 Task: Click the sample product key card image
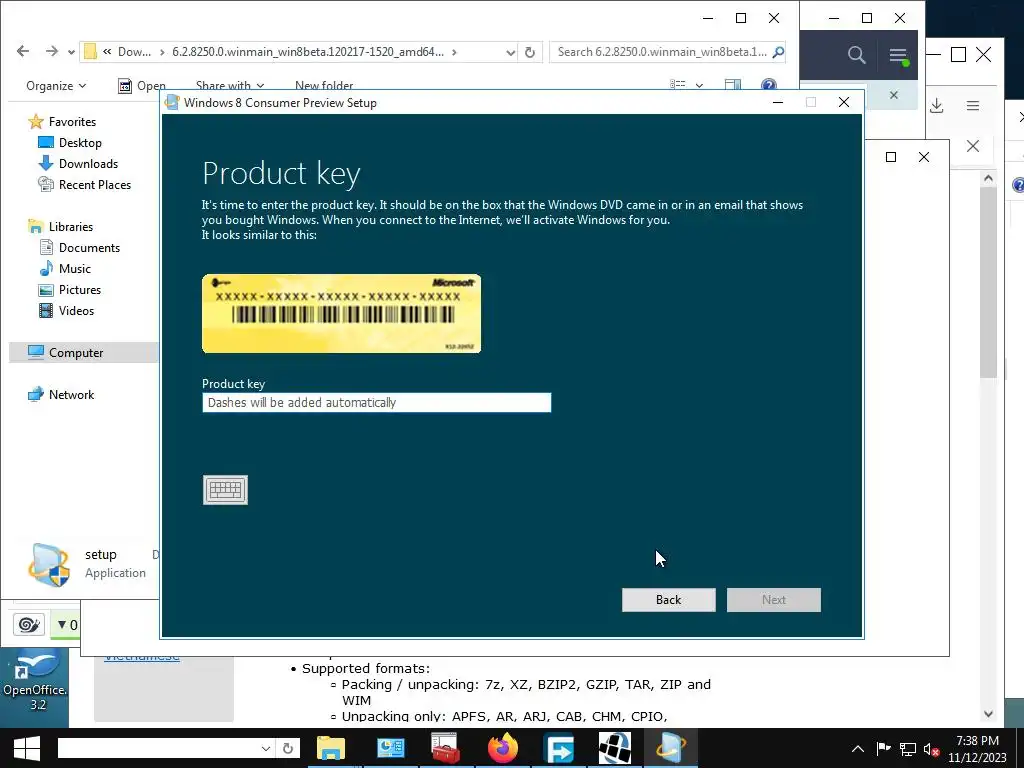click(342, 313)
